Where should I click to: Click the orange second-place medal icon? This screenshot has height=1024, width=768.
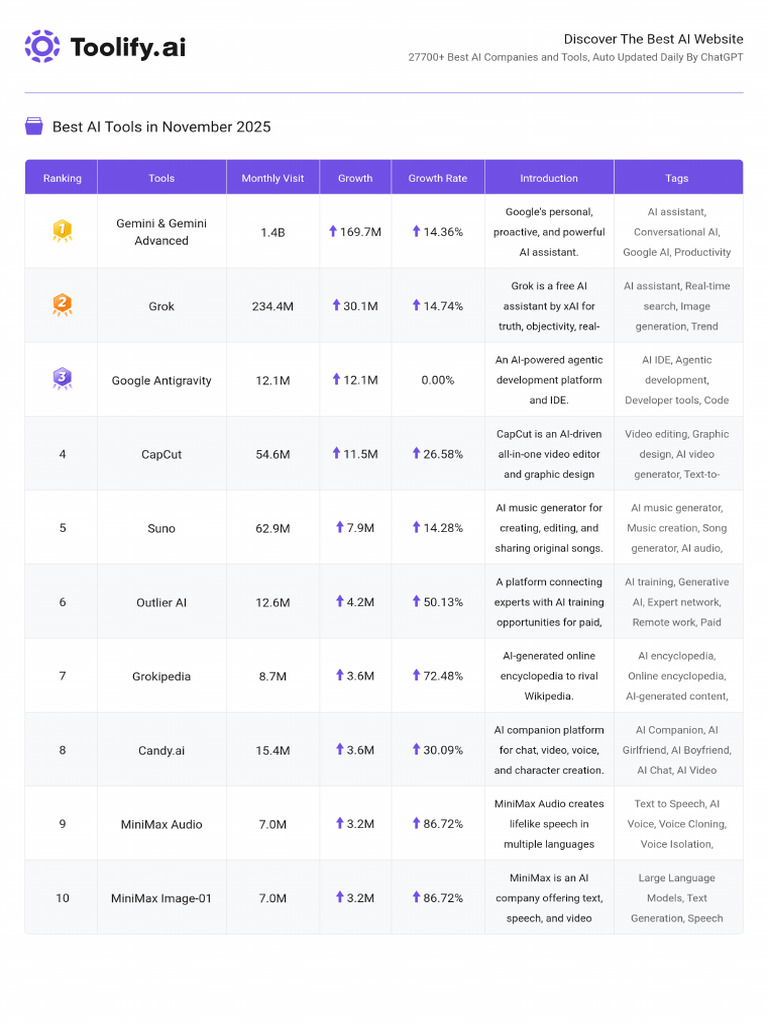[x=62, y=305]
